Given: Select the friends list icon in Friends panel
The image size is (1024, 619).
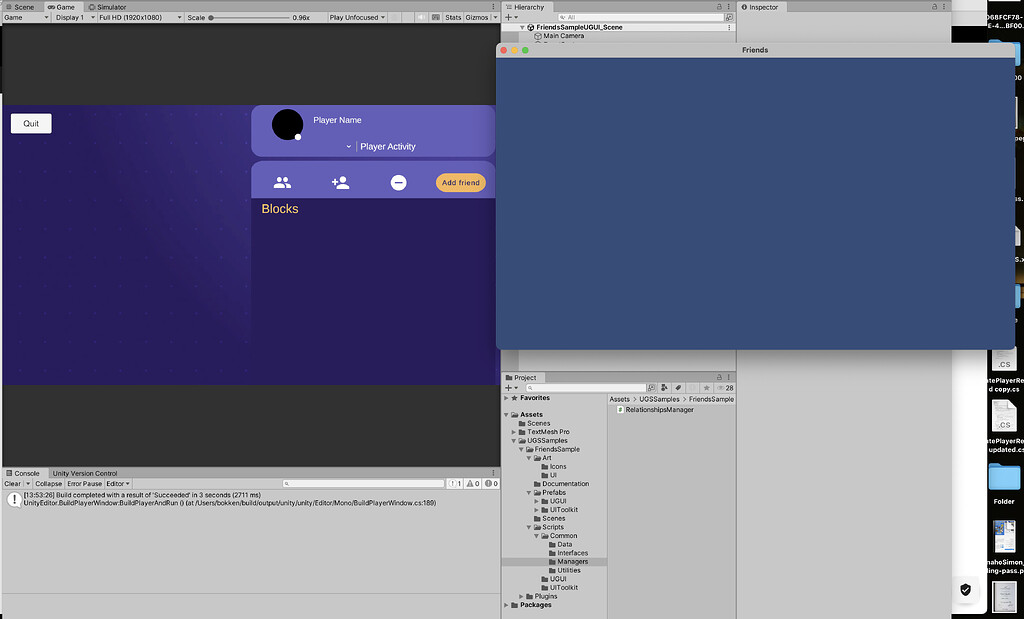Looking at the screenshot, I should [283, 181].
